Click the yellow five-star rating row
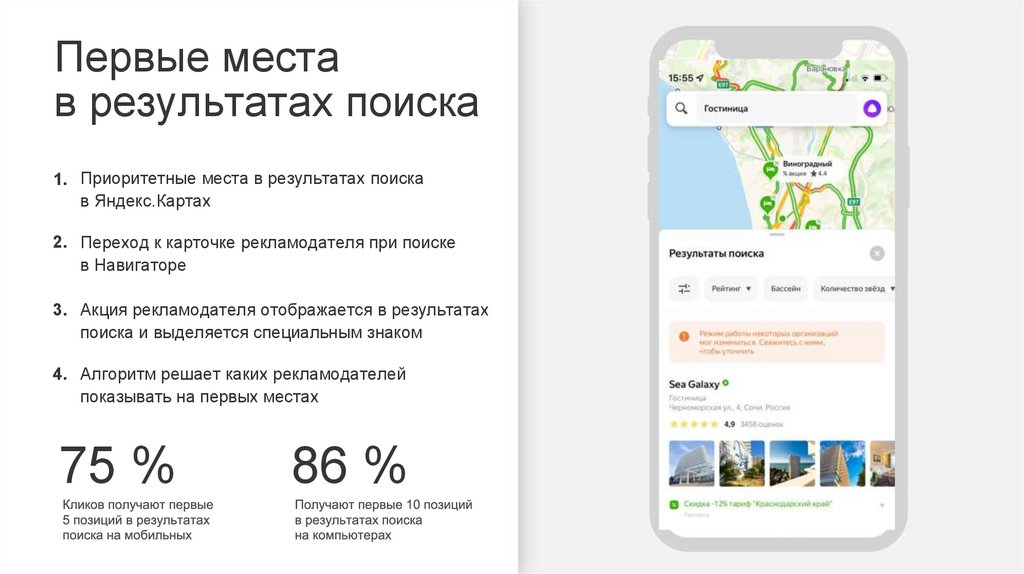This screenshot has width=1024, height=574. [x=694, y=424]
